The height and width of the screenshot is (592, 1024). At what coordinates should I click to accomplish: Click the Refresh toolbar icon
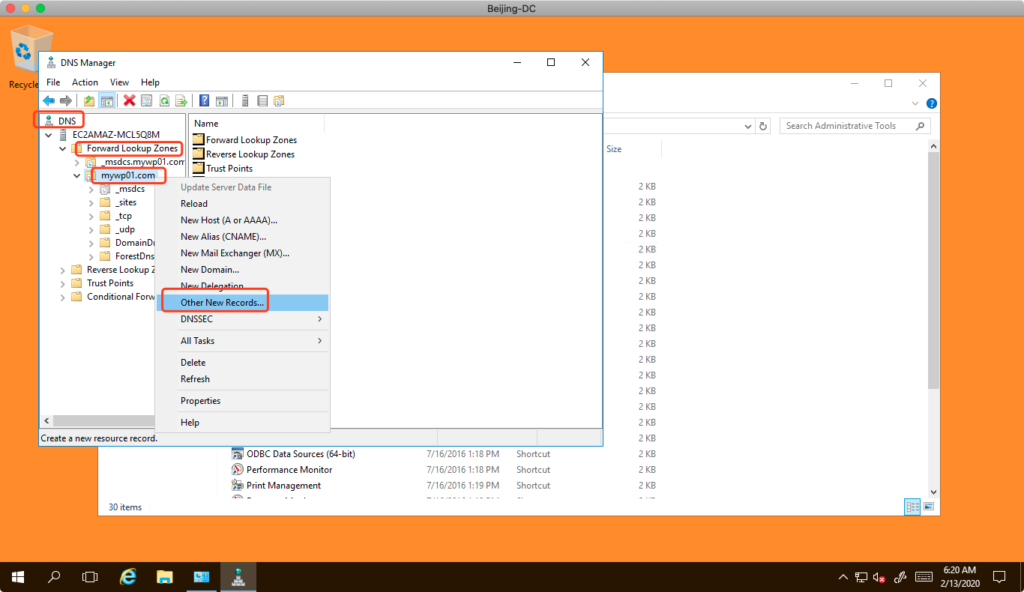coord(164,101)
